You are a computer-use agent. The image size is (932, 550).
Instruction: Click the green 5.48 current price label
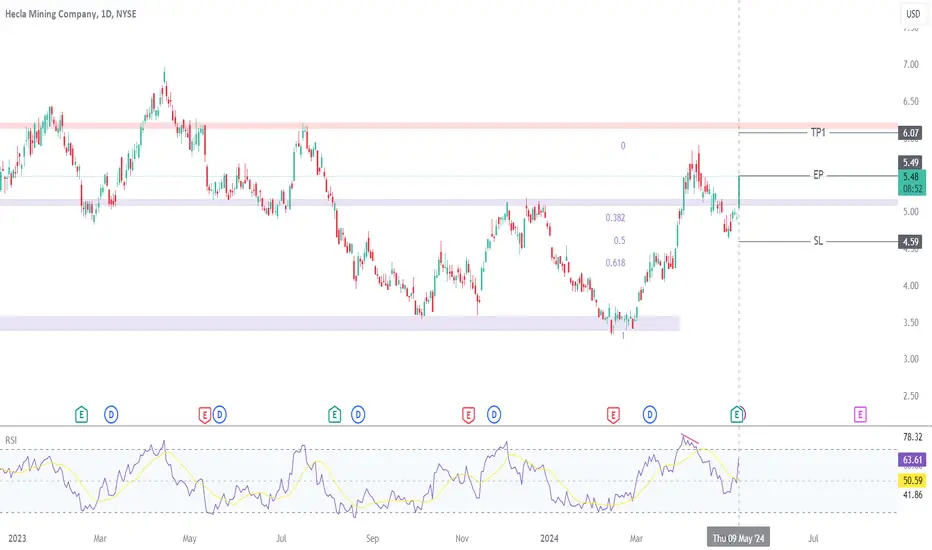pyautogui.click(x=911, y=183)
